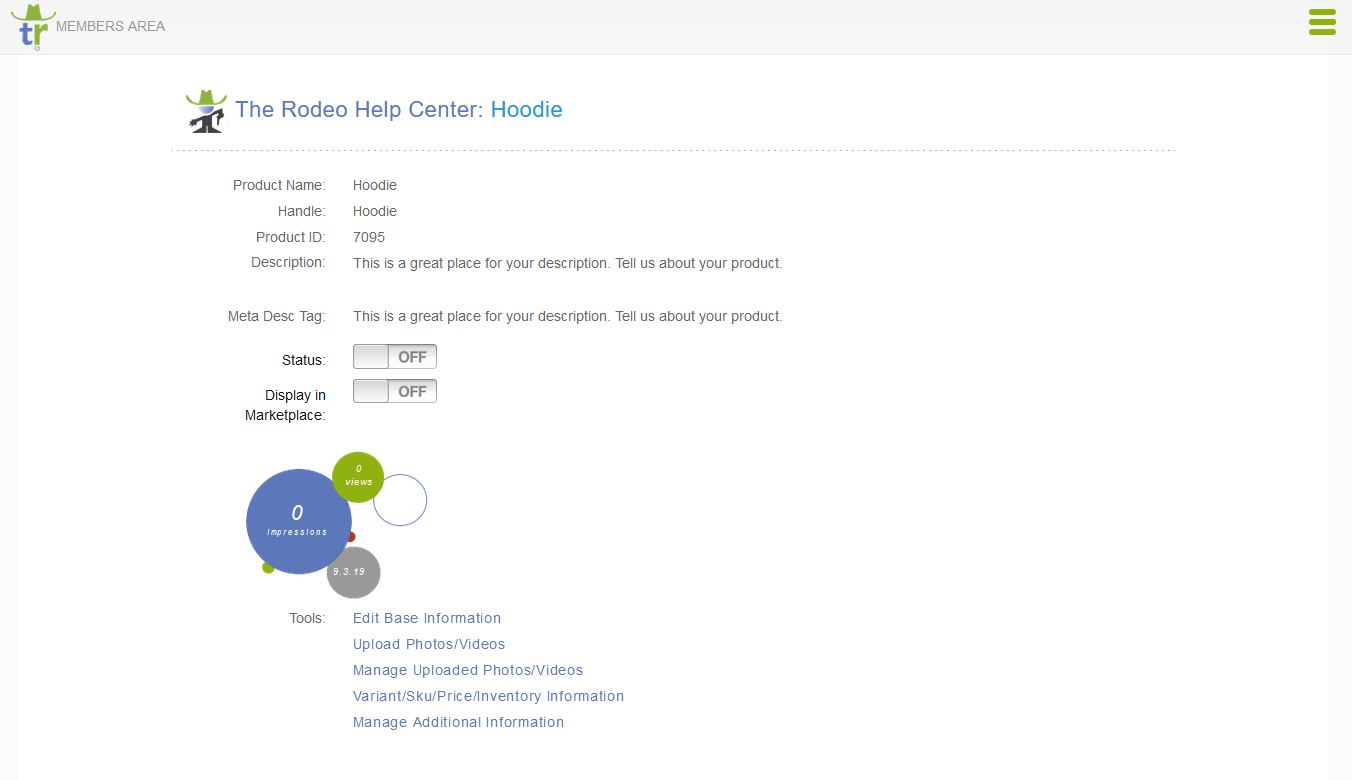Click the Product ID value 7095
1352x780 pixels.
point(369,237)
